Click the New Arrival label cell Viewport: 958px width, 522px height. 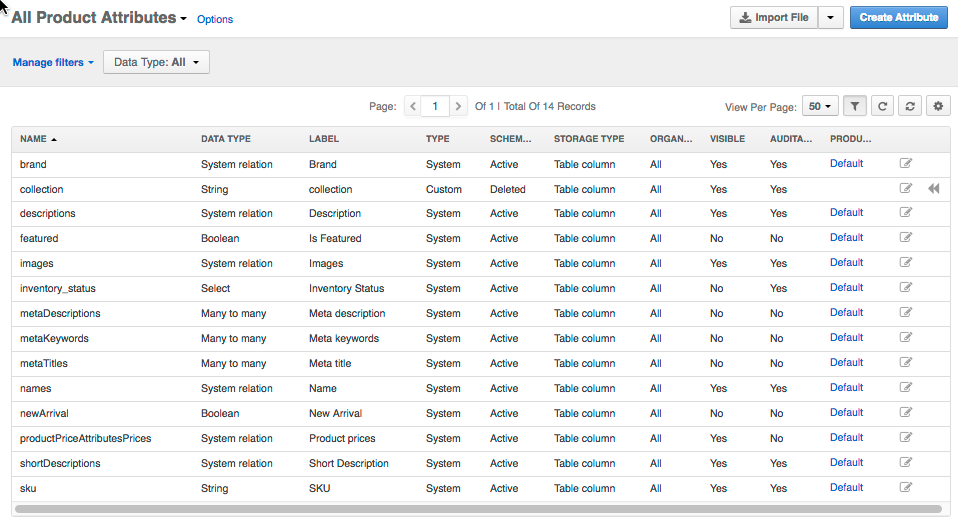point(335,413)
